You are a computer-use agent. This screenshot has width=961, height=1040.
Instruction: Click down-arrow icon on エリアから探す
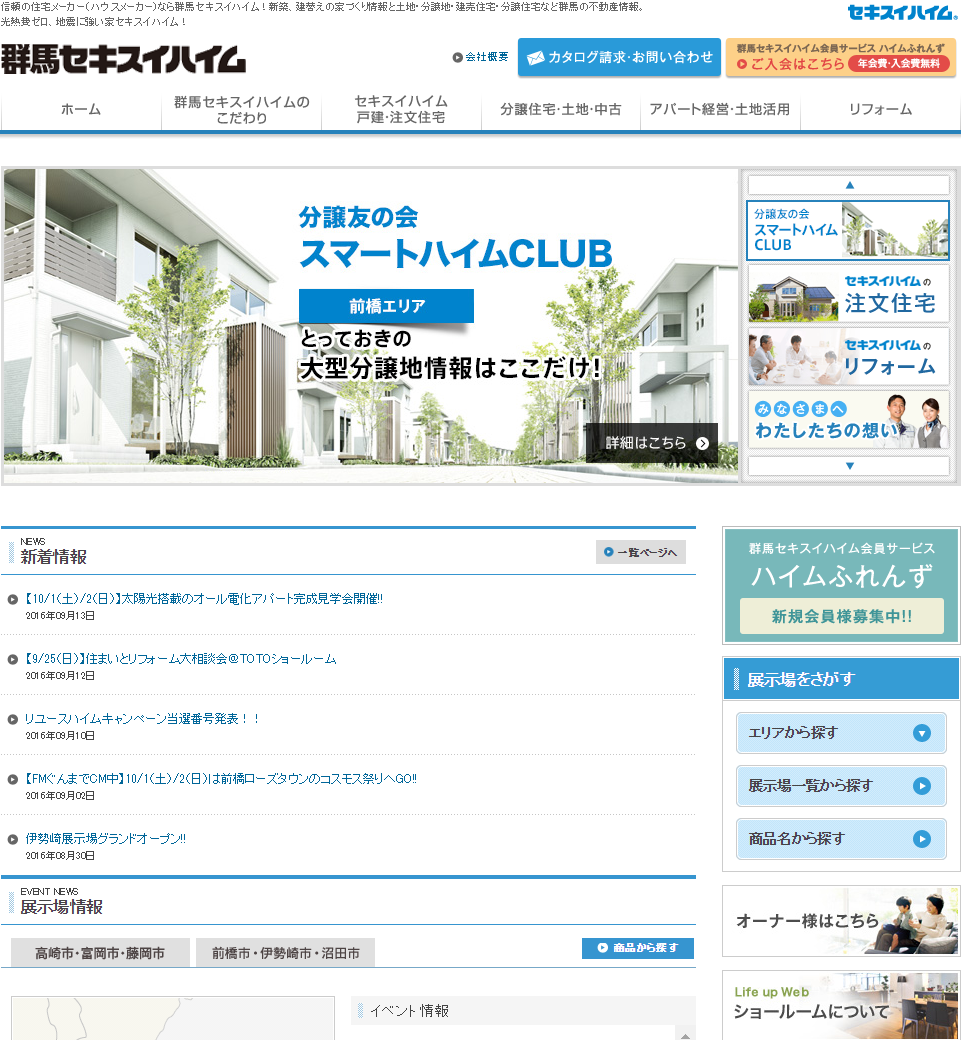[922, 733]
